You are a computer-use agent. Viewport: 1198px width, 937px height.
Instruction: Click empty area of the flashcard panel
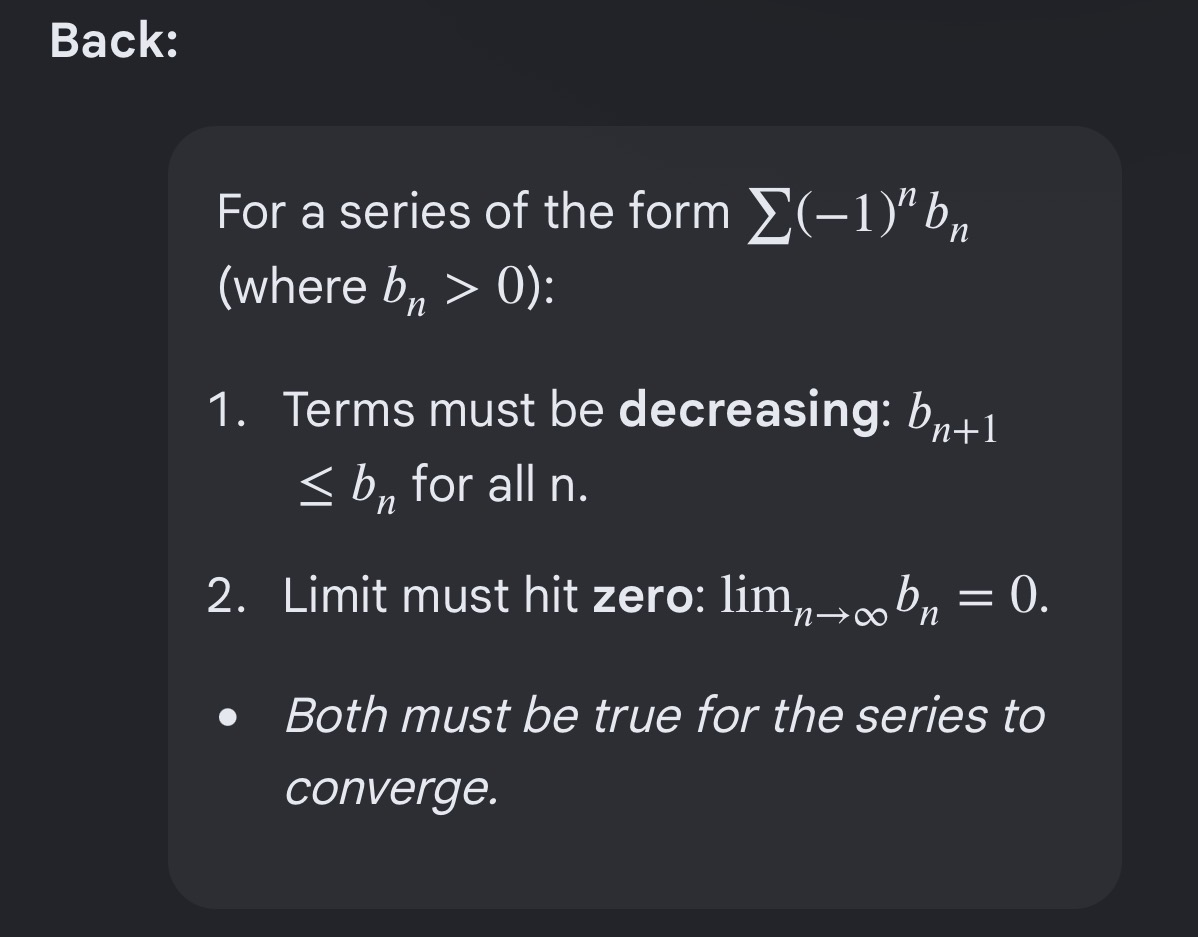click(764, 856)
